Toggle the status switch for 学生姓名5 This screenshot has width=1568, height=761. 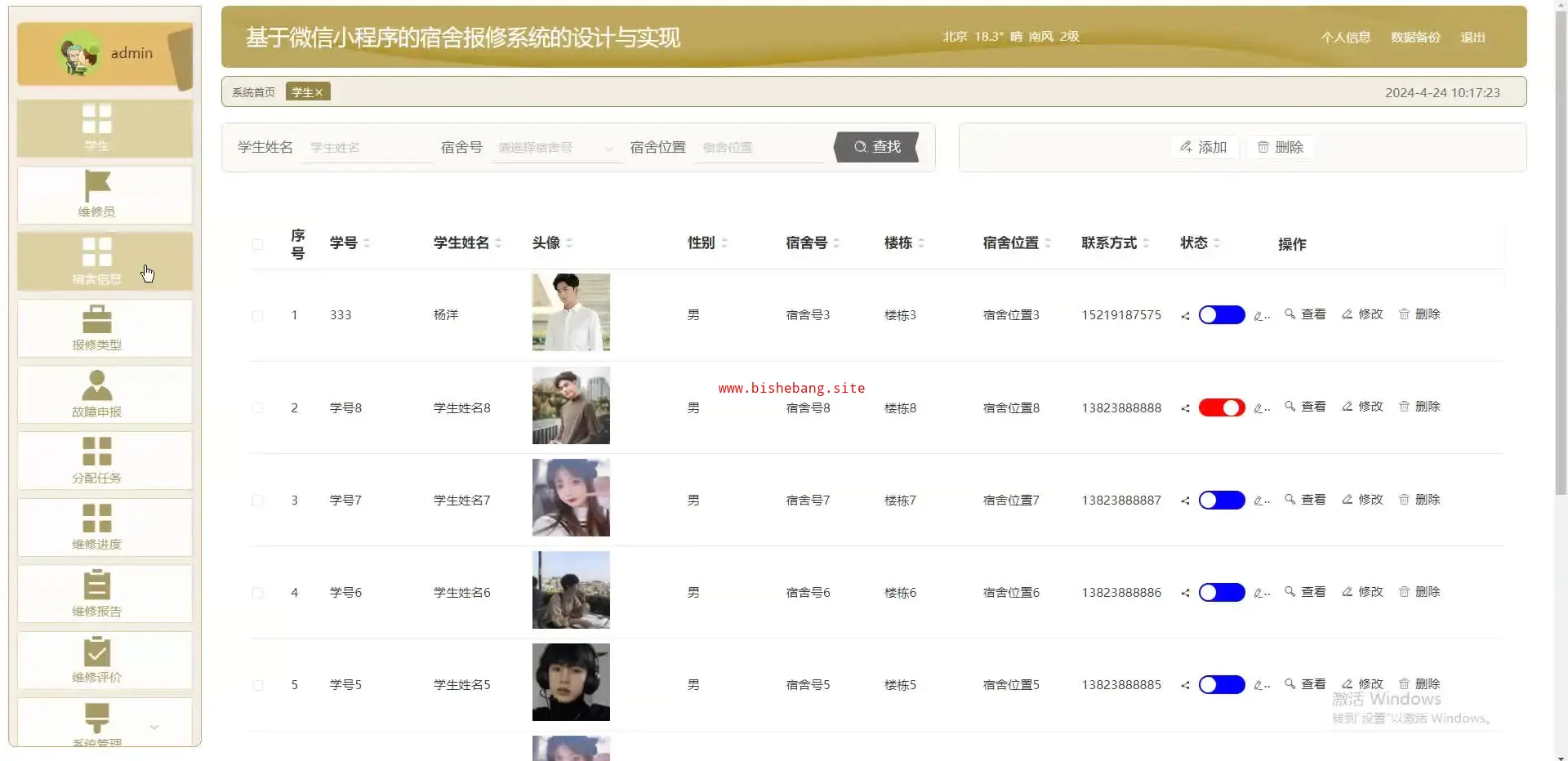point(1222,684)
